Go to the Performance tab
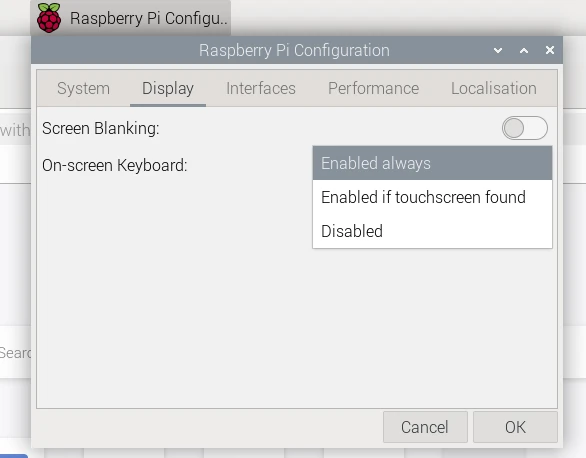The image size is (586, 458). (x=373, y=89)
